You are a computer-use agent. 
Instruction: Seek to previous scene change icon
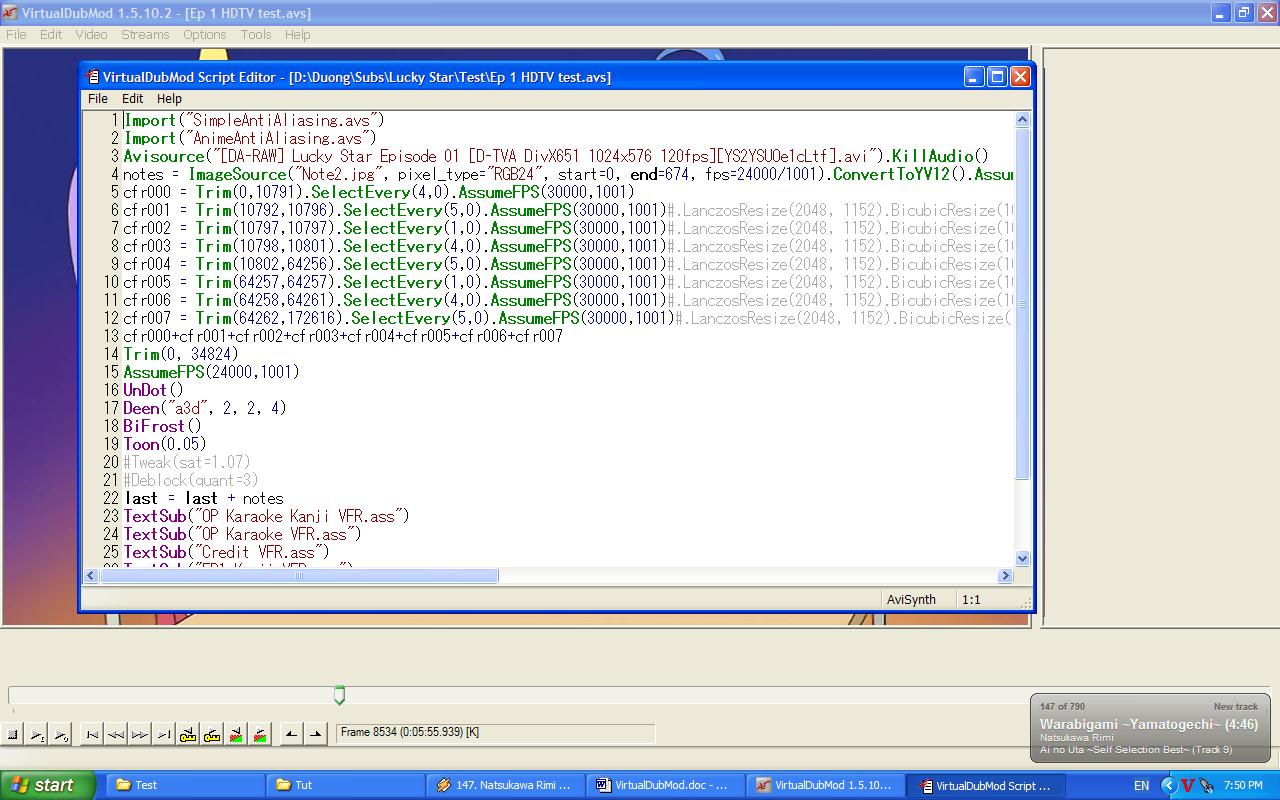pos(236,734)
